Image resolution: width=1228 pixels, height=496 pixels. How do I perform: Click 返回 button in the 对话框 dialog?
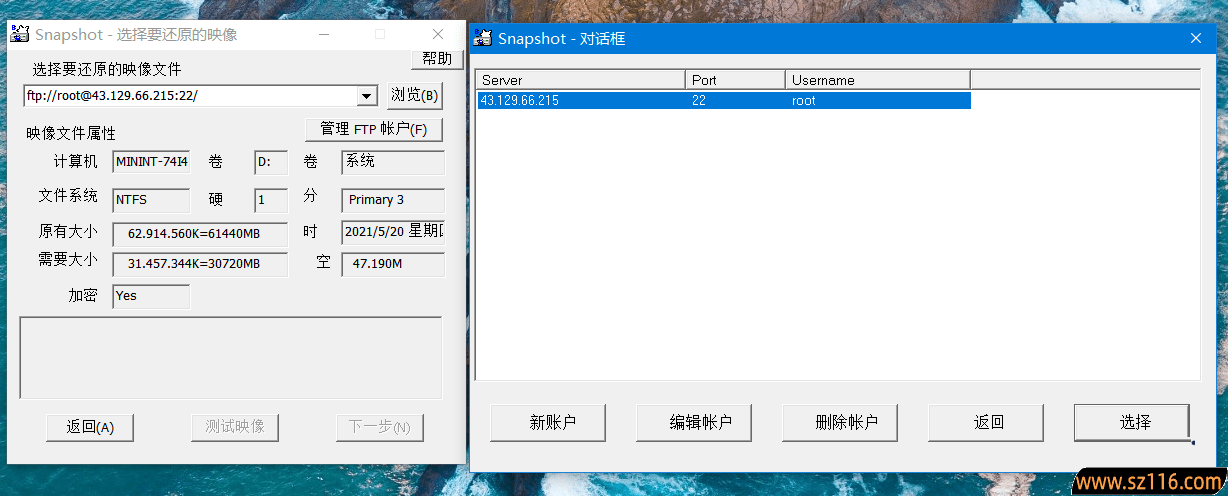coord(986,422)
